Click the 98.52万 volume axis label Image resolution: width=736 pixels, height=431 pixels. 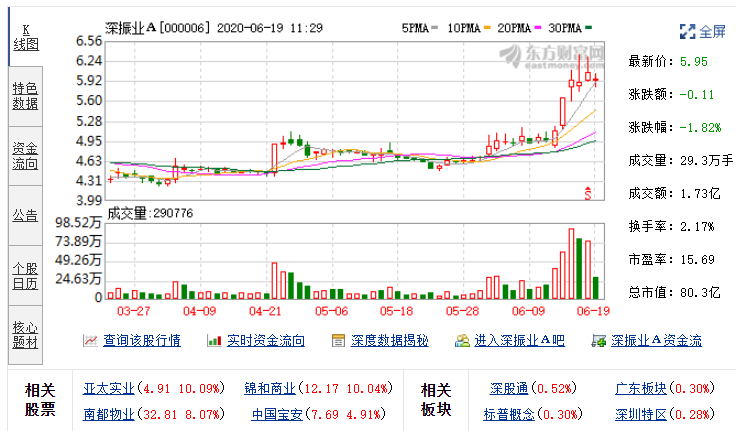pos(78,222)
